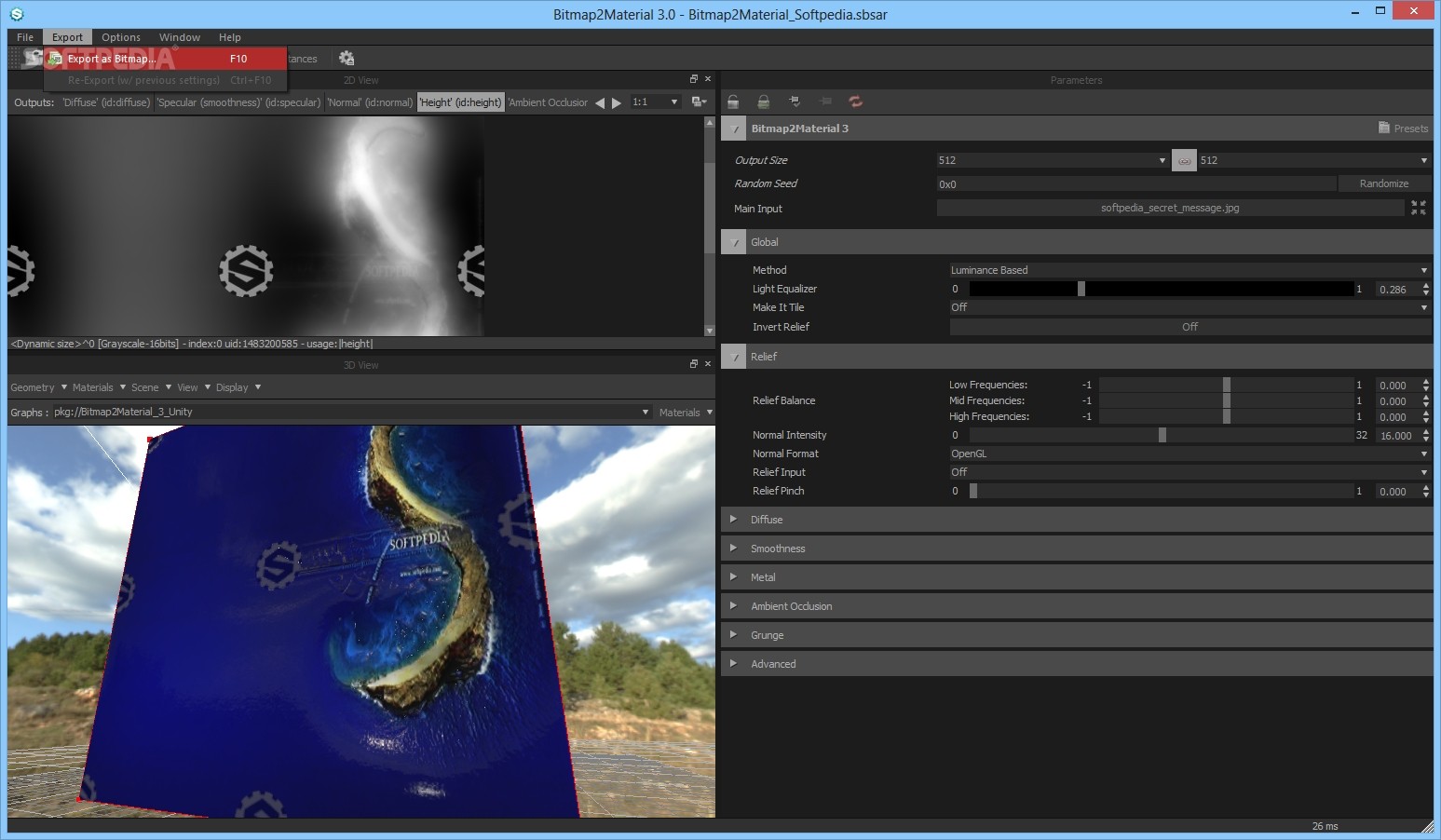Open the Geometry menu in 3D View
Image resolution: width=1441 pixels, height=840 pixels.
pos(38,387)
